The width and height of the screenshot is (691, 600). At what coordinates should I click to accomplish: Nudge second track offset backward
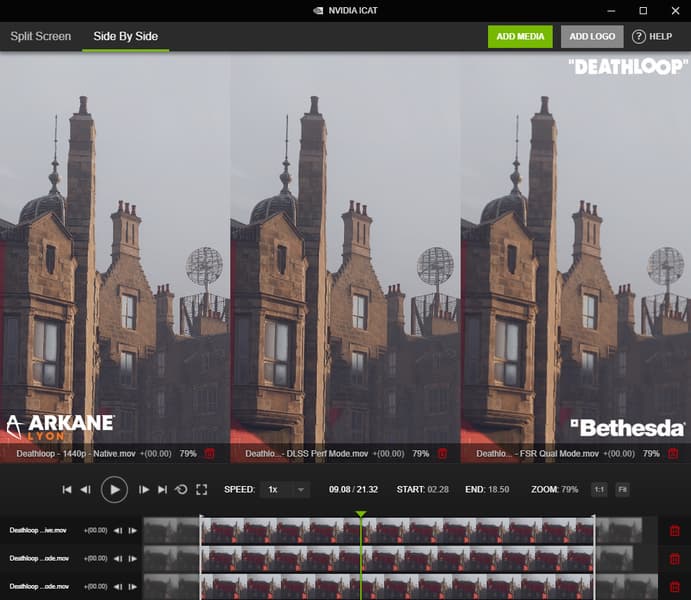118,559
